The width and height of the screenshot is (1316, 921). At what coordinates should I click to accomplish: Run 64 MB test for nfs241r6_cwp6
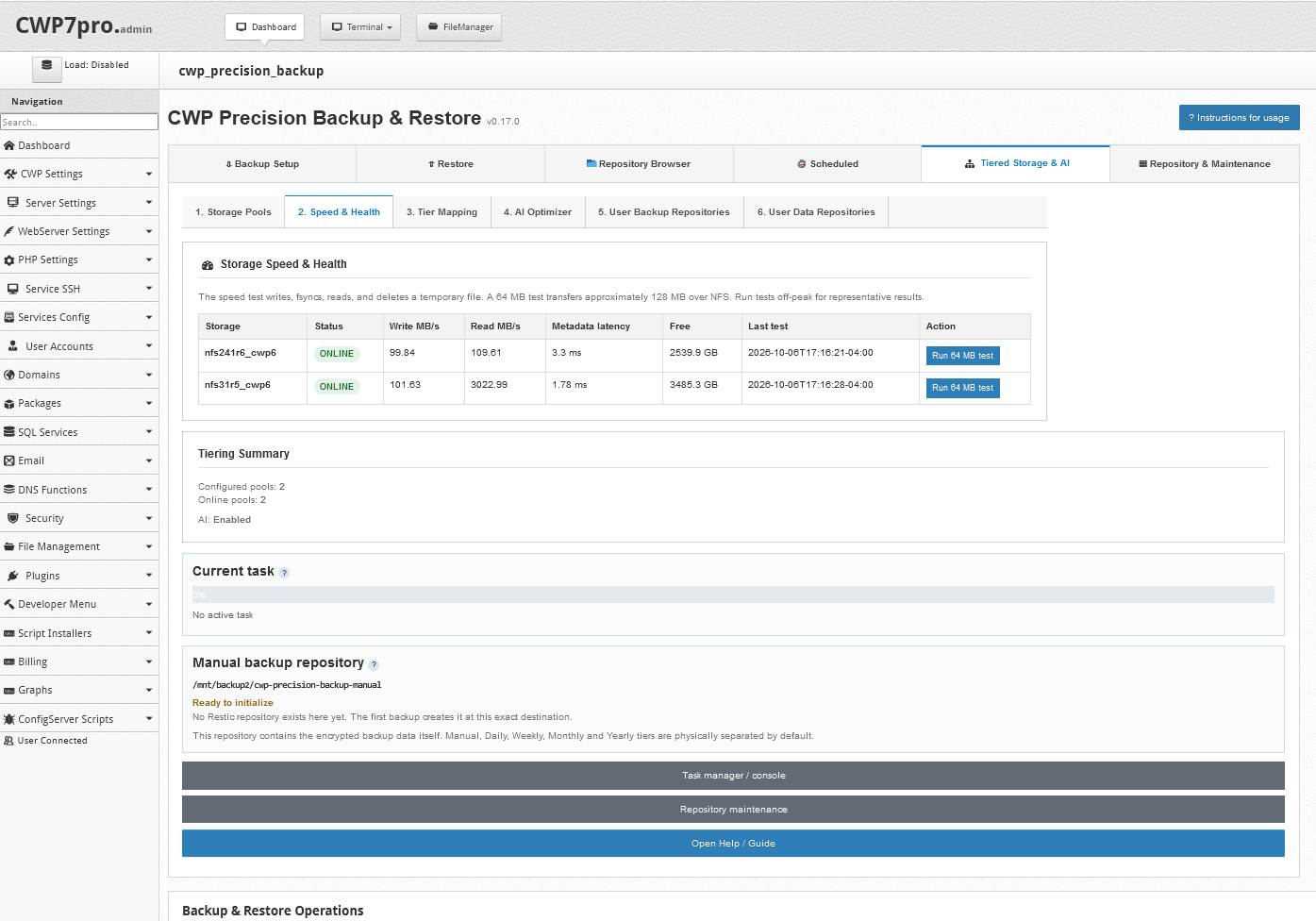(x=962, y=356)
